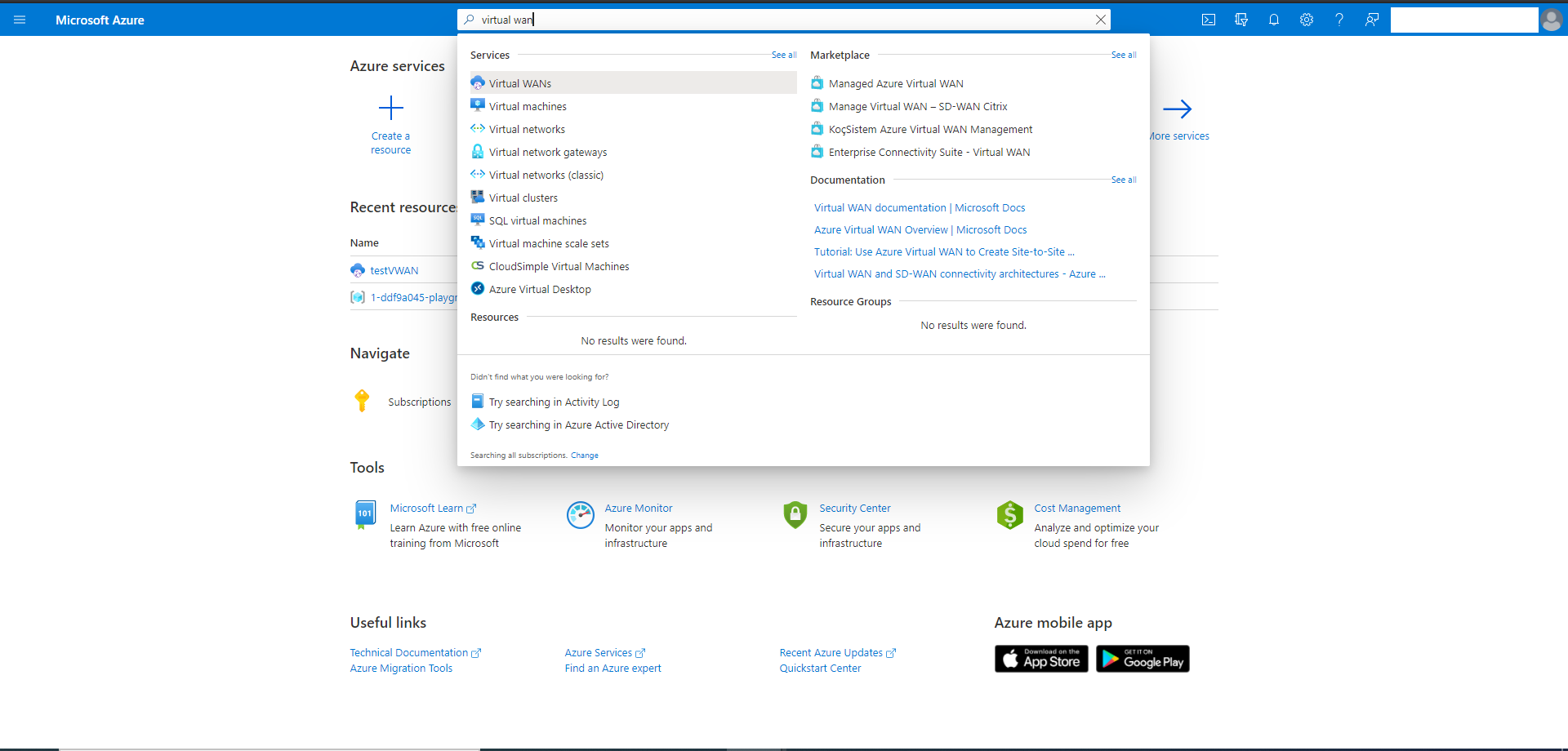The width and height of the screenshot is (1568, 751).
Task: Open Directory and subscription filter
Action: coord(1241,20)
